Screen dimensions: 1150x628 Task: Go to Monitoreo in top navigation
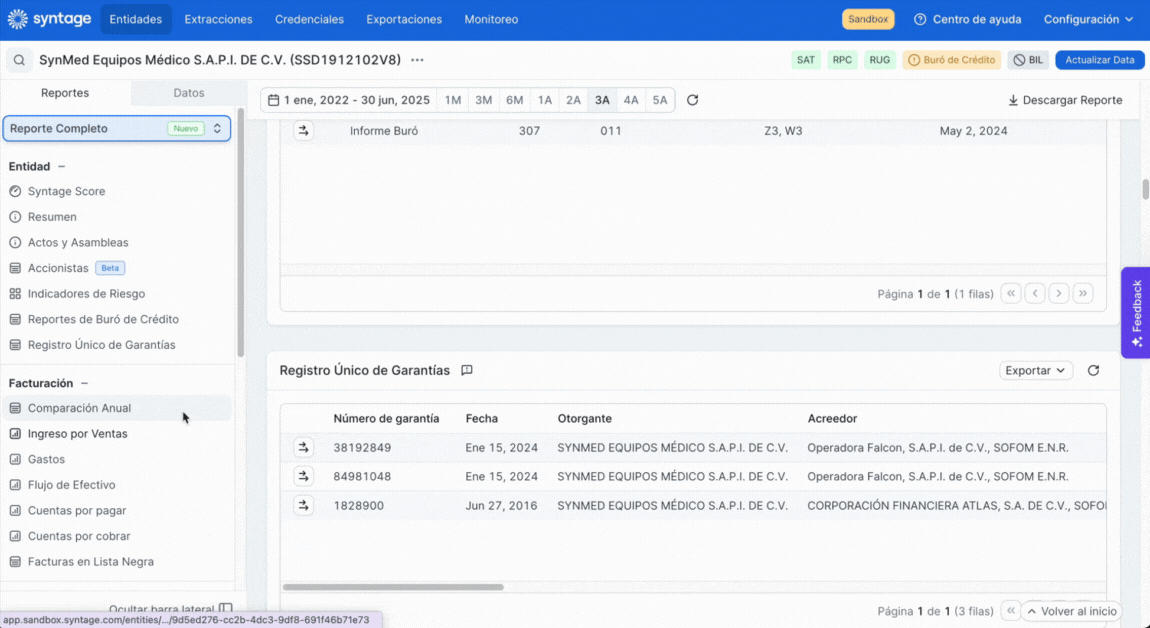pos(491,20)
